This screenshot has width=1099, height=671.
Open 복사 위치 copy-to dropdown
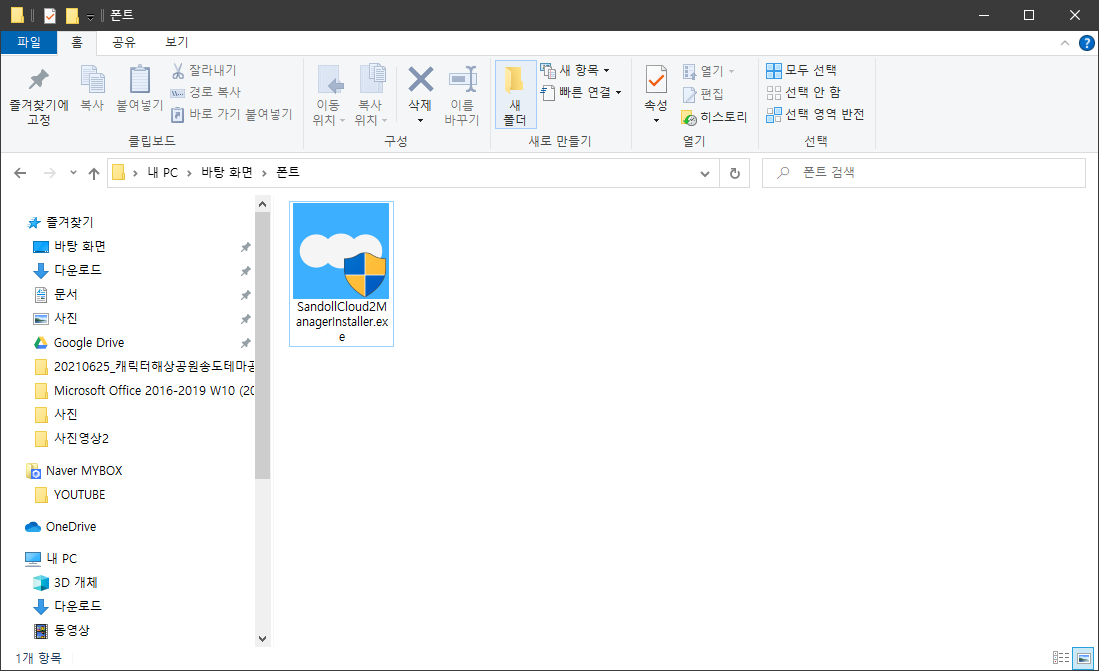[371, 96]
